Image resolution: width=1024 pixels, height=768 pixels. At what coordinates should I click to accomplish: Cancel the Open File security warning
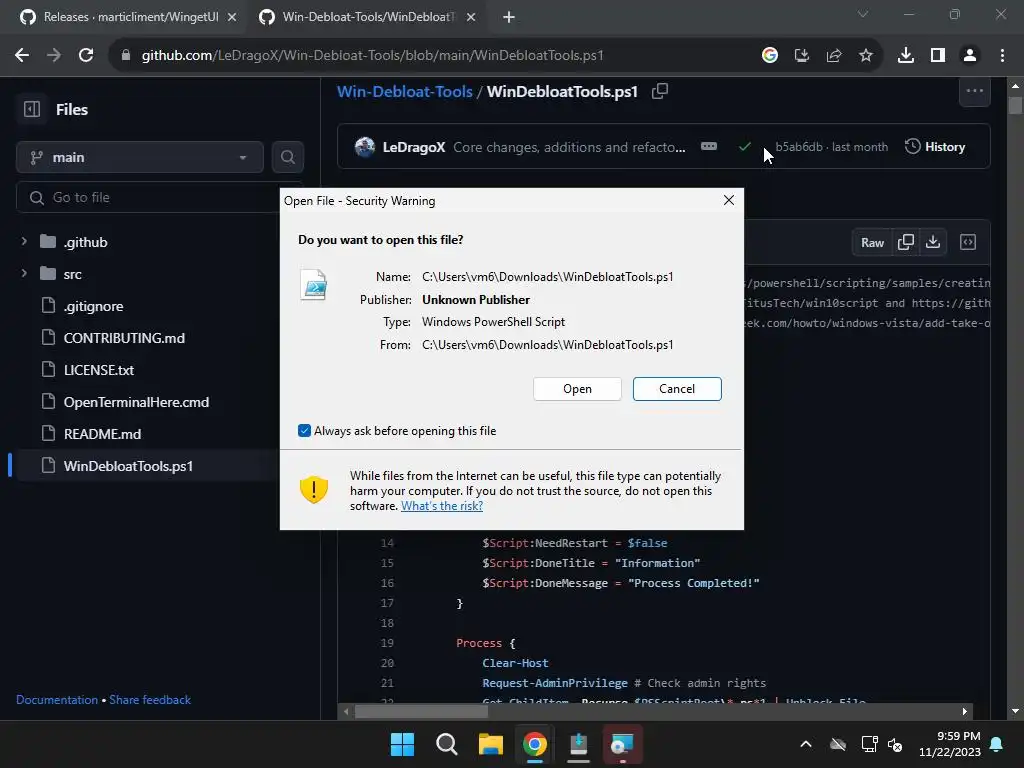coord(677,389)
